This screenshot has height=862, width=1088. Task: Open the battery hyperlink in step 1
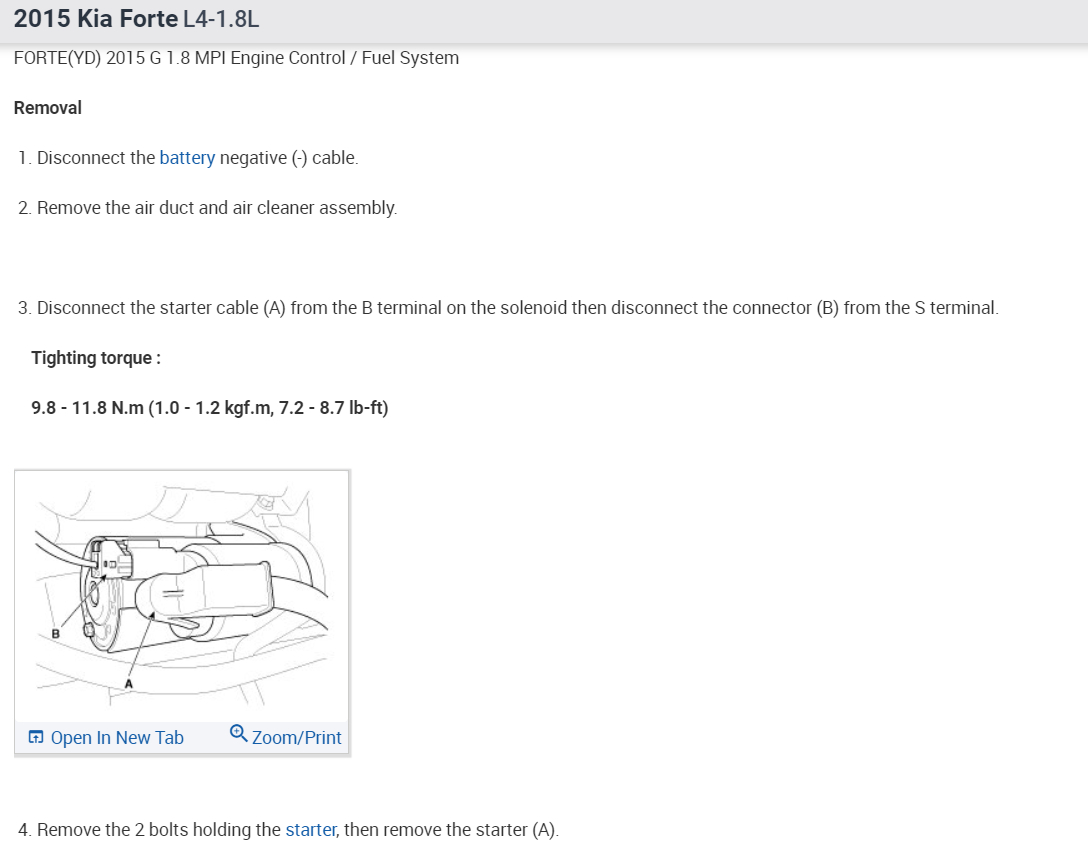(187, 158)
